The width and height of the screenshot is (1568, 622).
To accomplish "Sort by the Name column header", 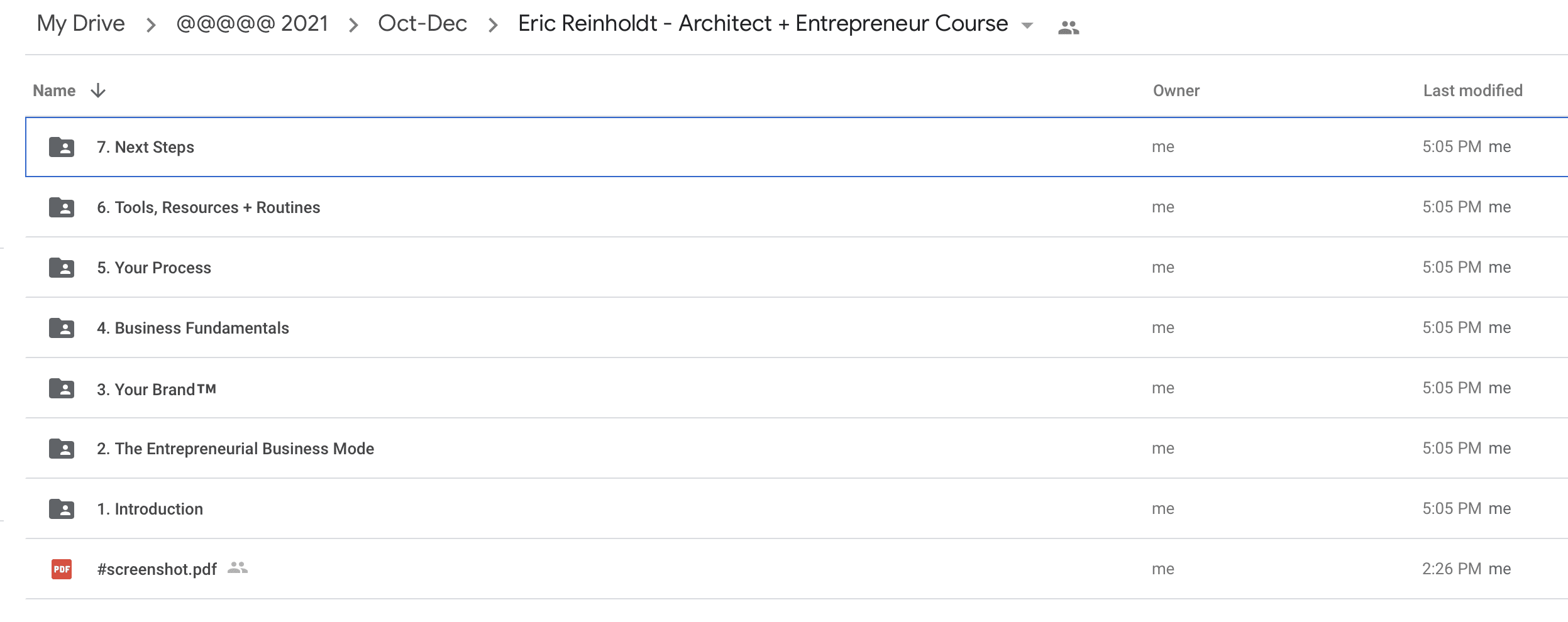I will (x=54, y=90).
